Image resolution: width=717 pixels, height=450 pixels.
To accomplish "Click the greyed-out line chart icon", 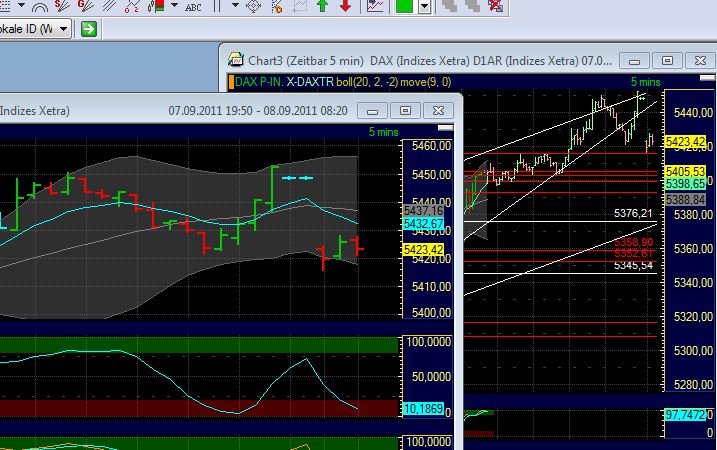I will (x=300, y=6).
